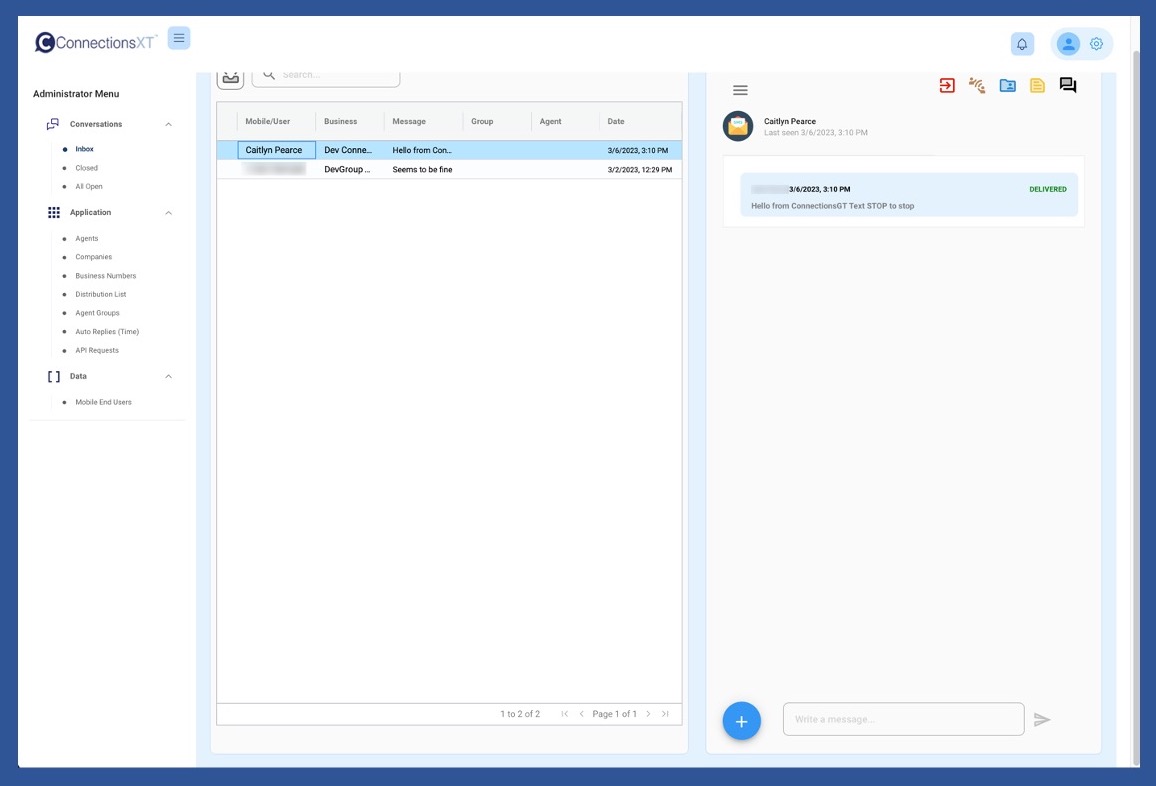The width and height of the screenshot is (1156, 786).
Task: Click the blue plus button
Action: coord(741,720)
